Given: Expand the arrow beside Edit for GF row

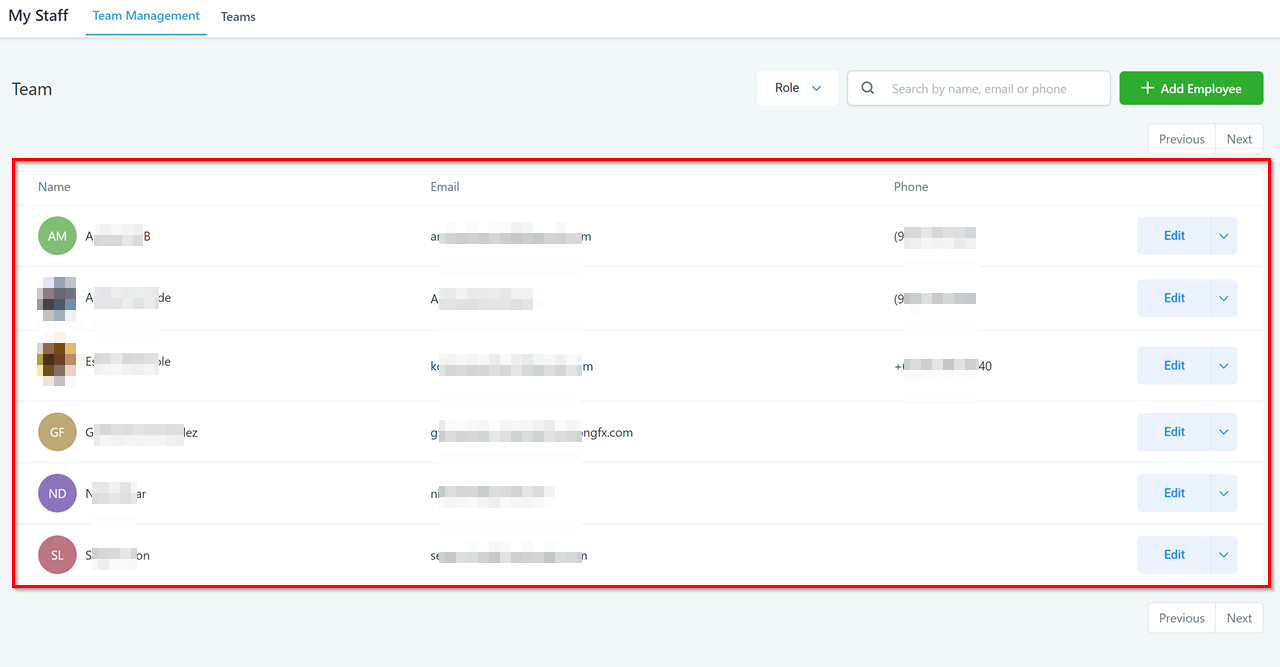Looking at the screenshot, I should pyautogui.click(x=1224, y=432).
